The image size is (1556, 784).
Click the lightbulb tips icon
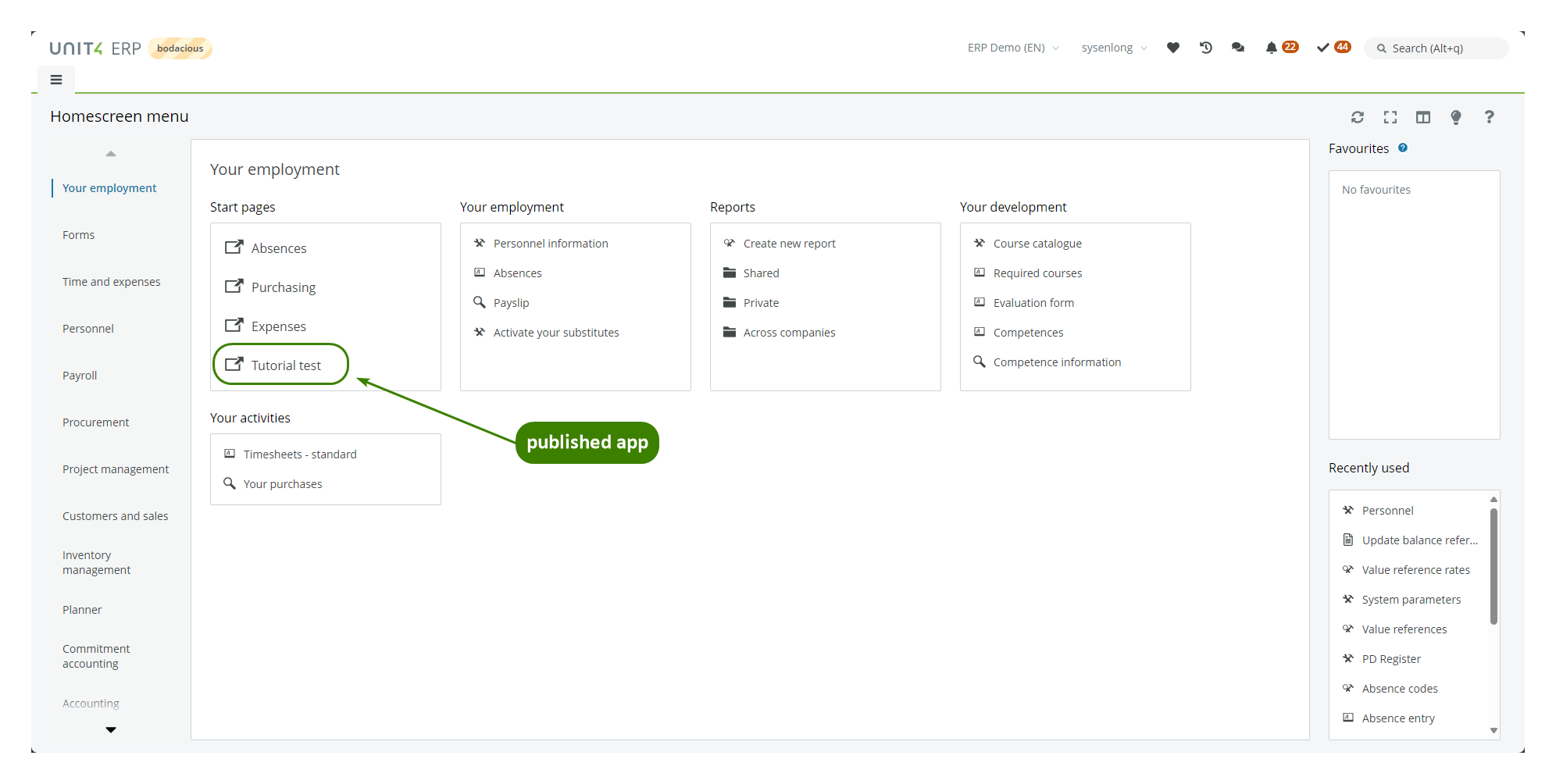pos(1456,117)
